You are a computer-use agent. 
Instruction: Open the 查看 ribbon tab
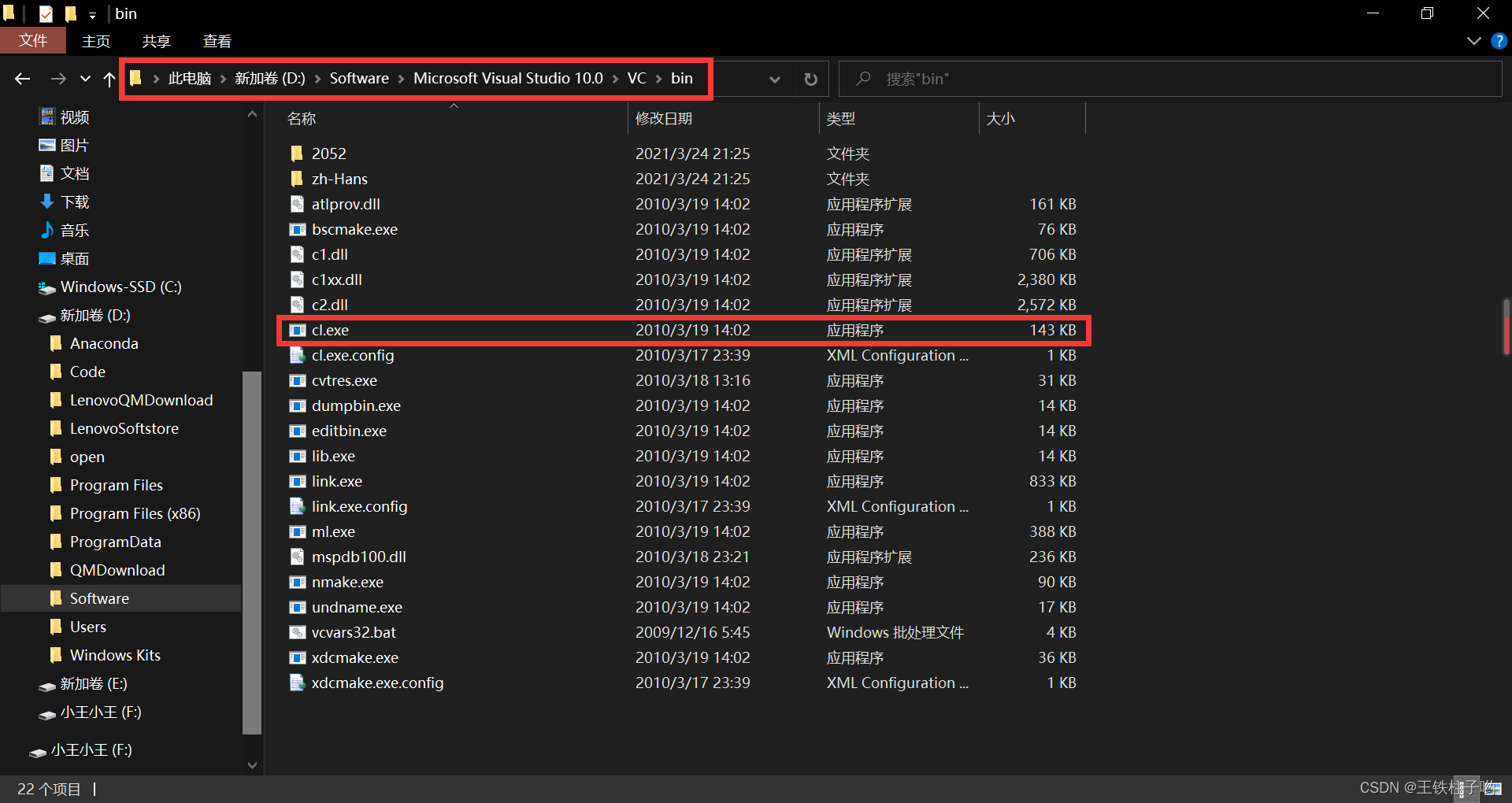tap(217, 41)
